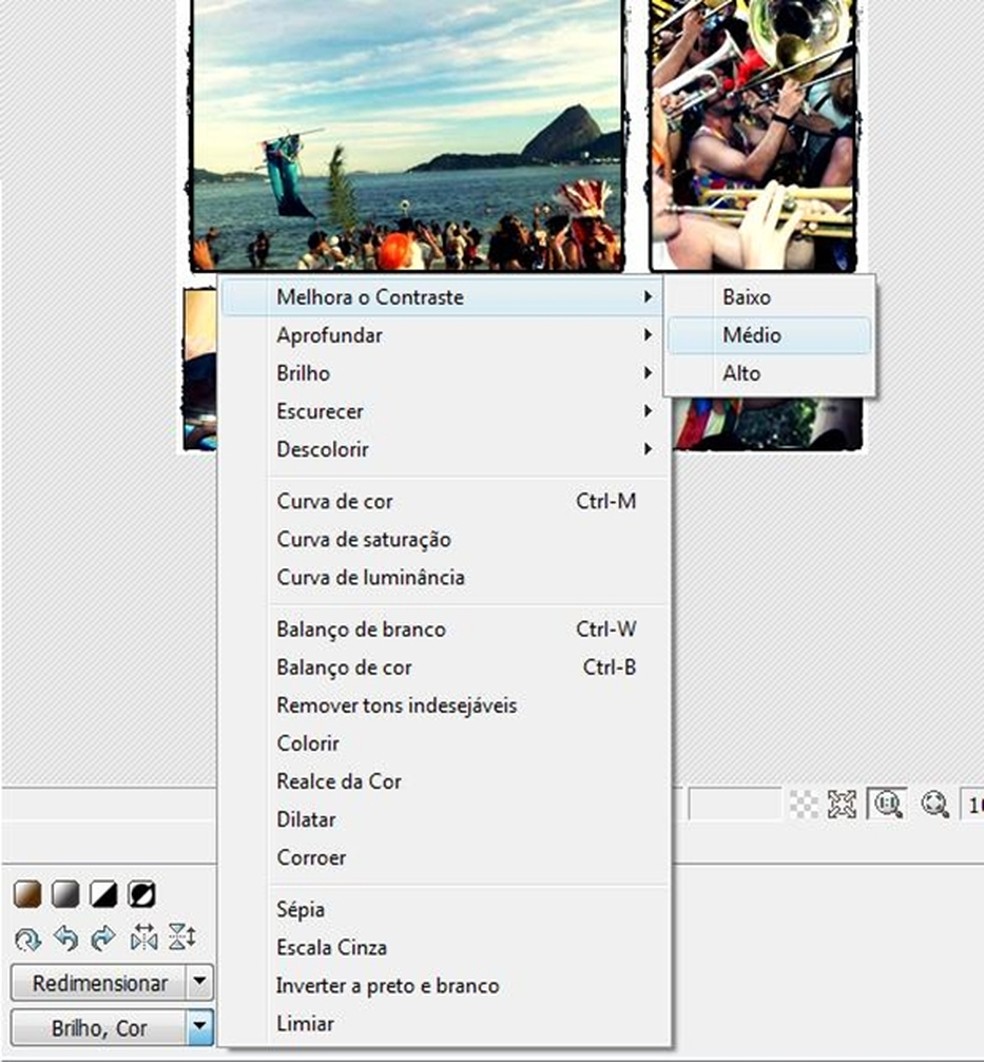Open Curva de luminância
The height and width of the screenshot is (1062, 984).
444,577
